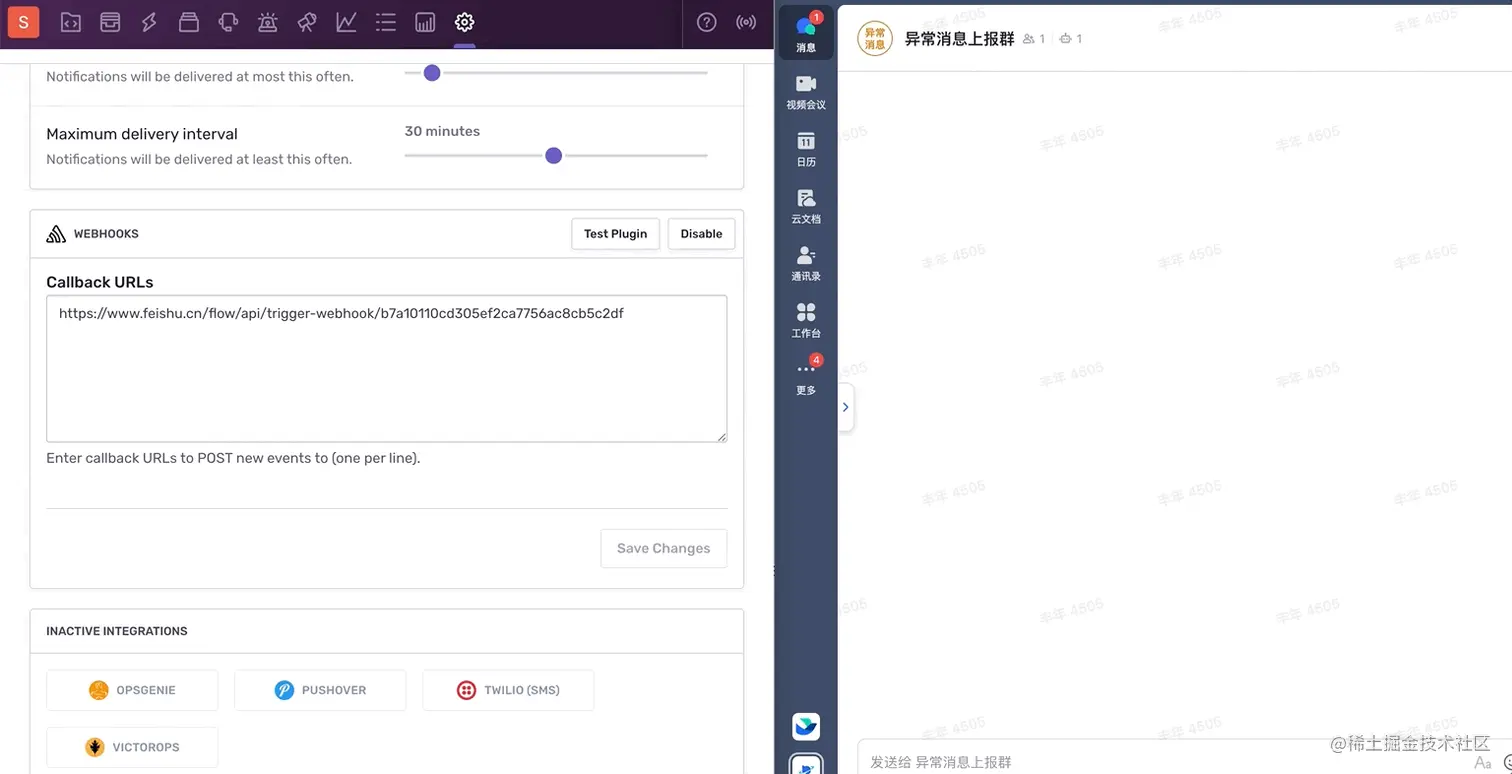Open the Projects icon in Sentry's top bar

(71, 22)
